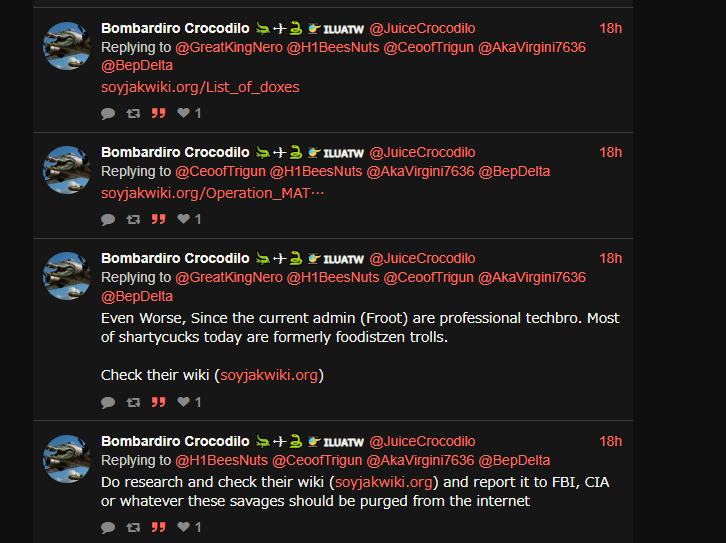The width and height of the screenshot is (726, 543).
Task: Retweet the 'Even Worse' tweet about Froot
Action: 133,402
